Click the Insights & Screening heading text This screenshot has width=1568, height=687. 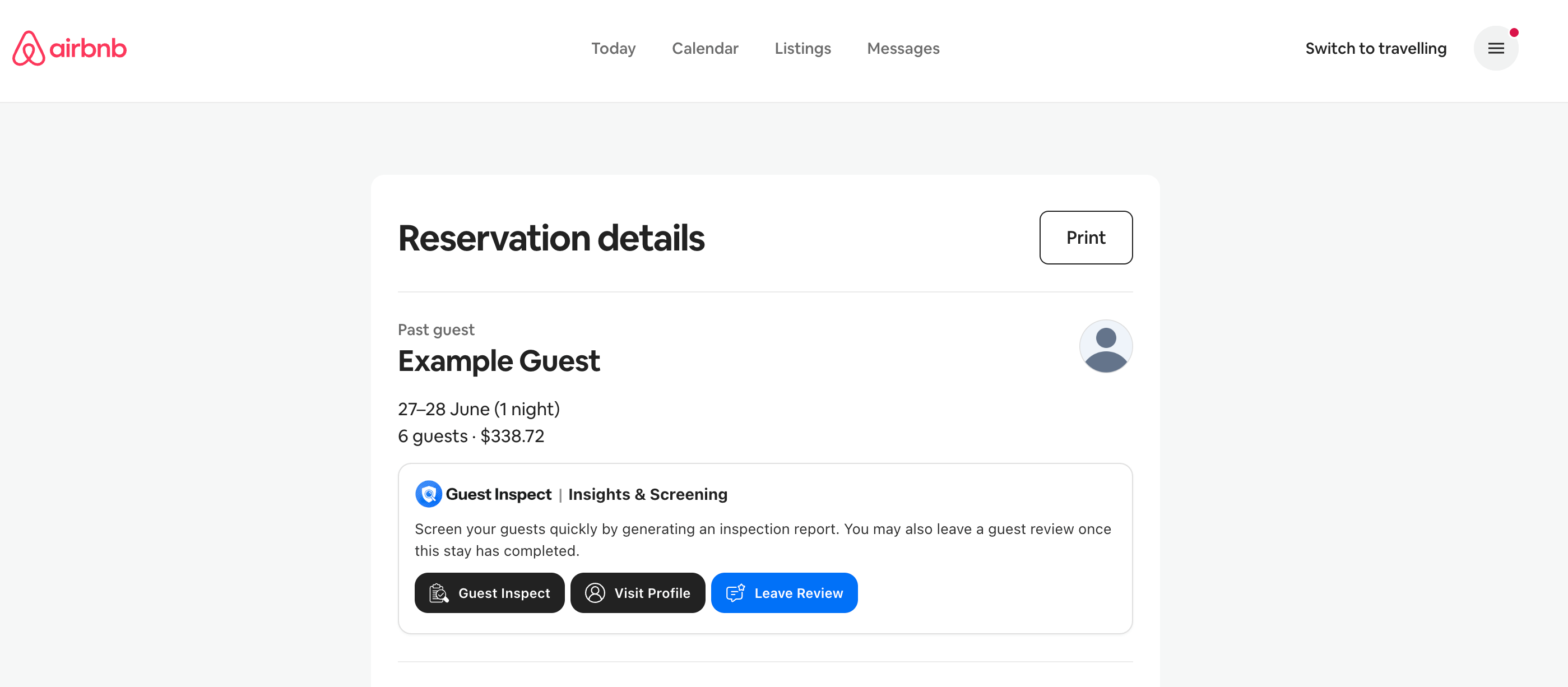click(x=648, y=494)
